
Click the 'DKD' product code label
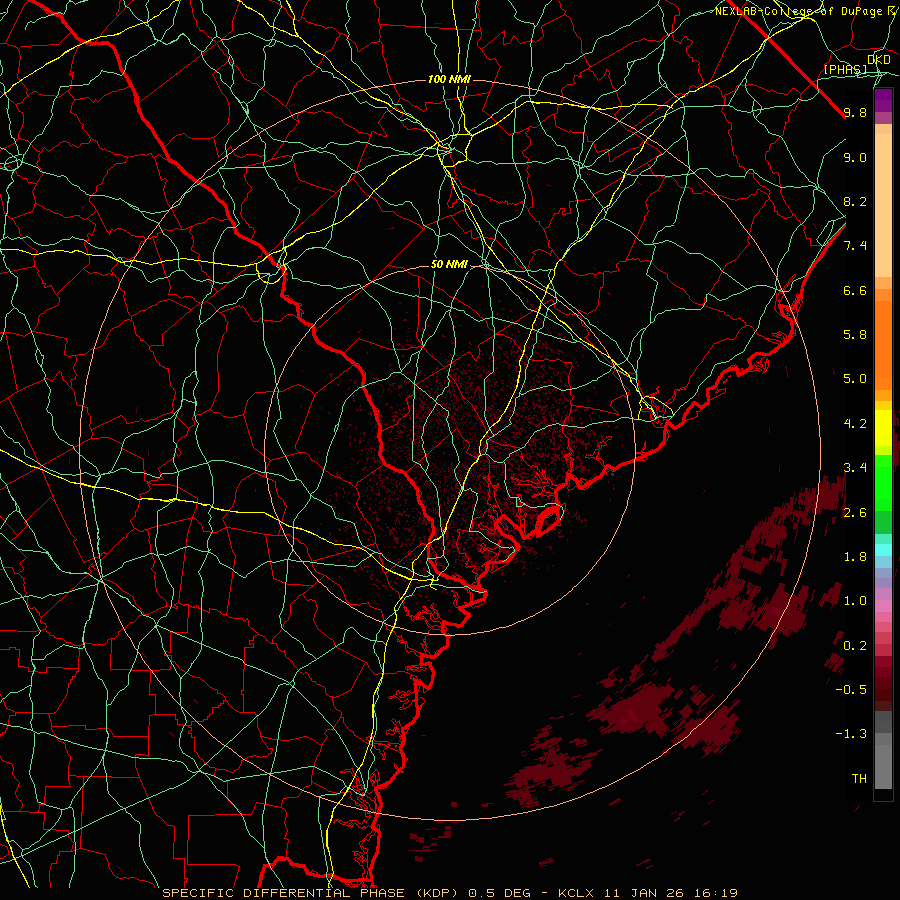click(x=879, y=60)
